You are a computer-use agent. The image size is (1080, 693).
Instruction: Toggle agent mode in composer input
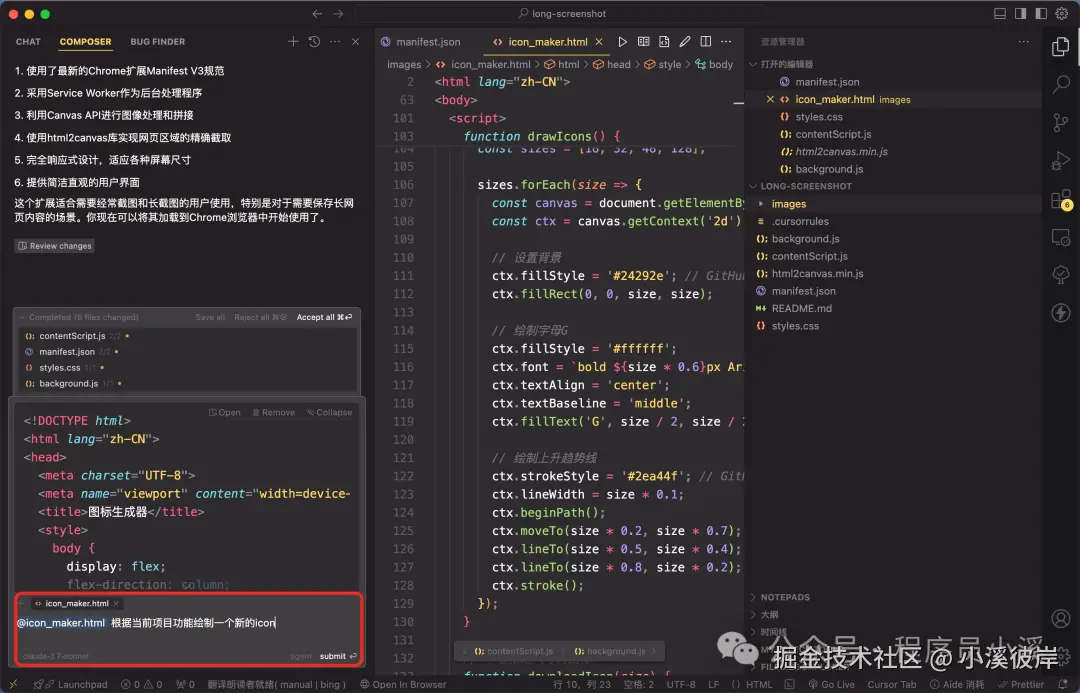coord(301,656)
